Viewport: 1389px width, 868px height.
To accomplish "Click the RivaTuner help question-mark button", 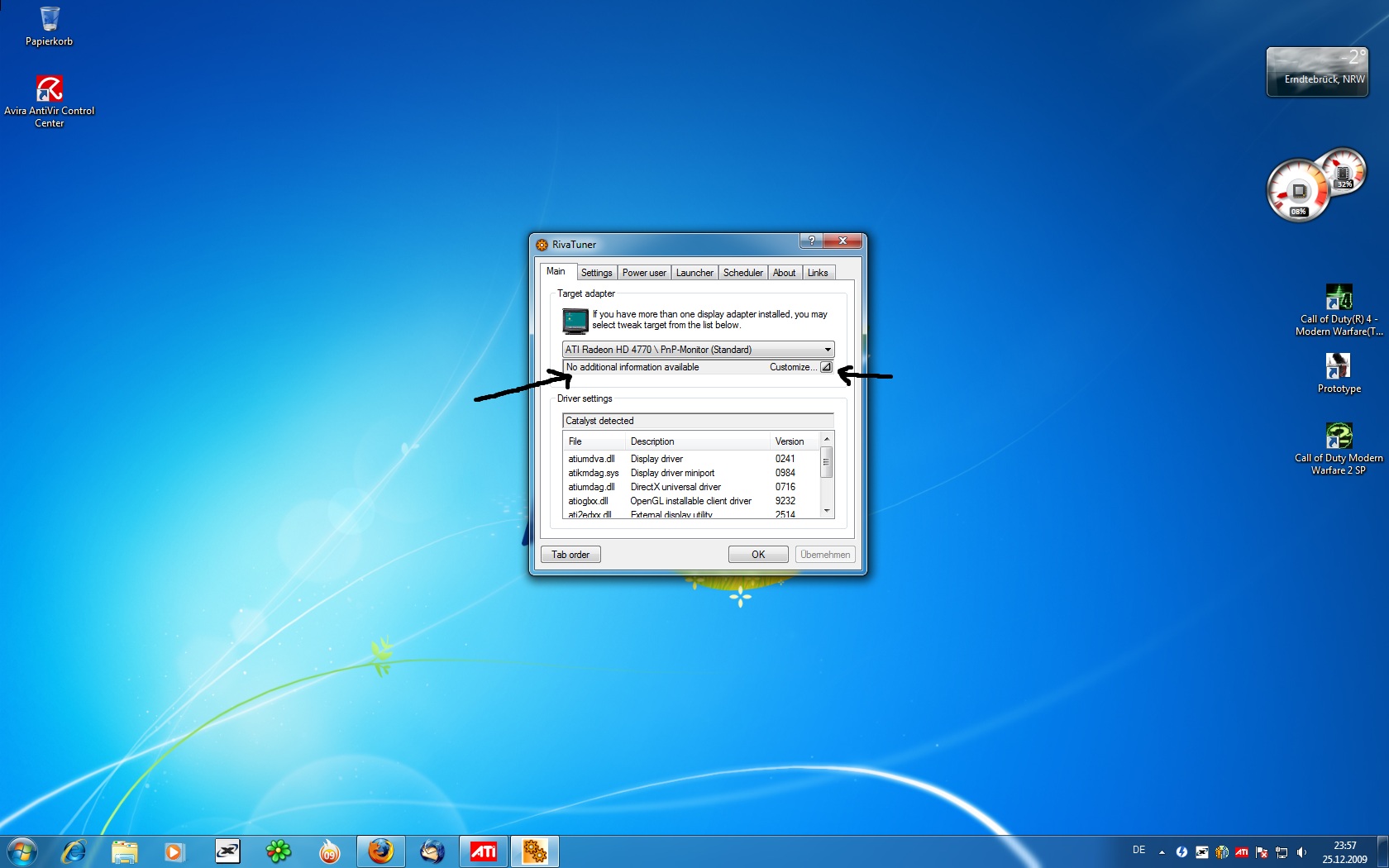I will 811,241.
